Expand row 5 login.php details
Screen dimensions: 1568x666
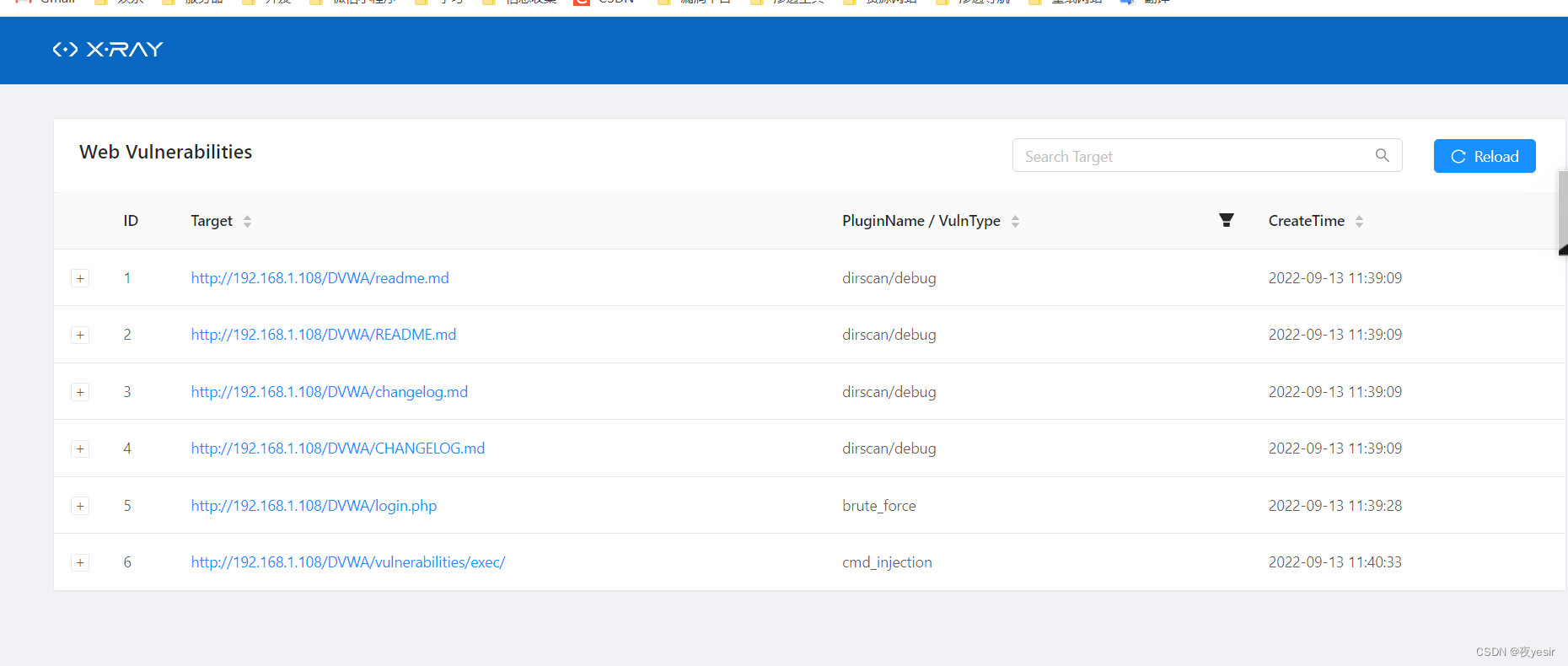[80, 506]
